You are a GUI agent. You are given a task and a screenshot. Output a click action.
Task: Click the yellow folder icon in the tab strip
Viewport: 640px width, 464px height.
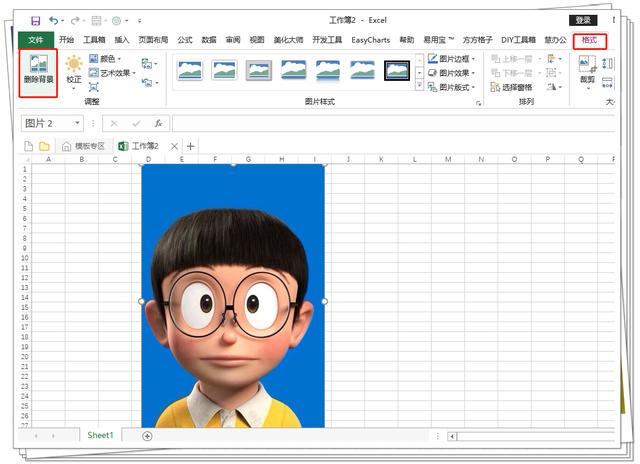click(44, 146)
